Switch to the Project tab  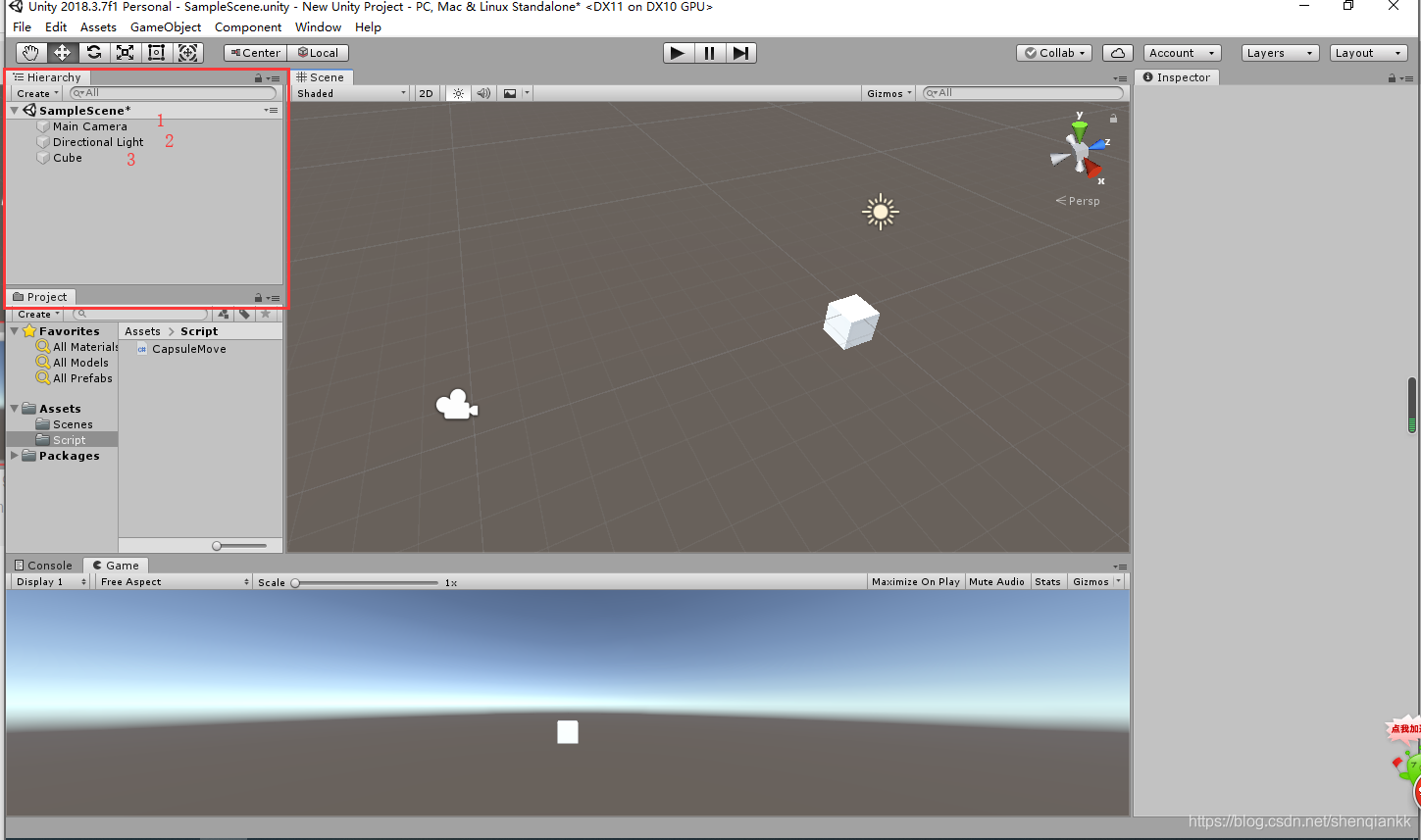(x=41, y=297)
